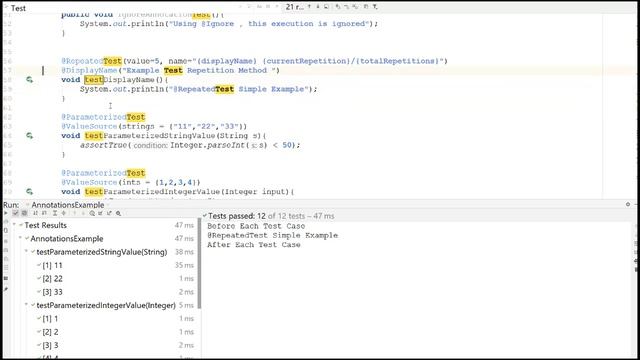Click console line Before Each Test Case
Viewport: 640px width, 360px height.
(256, 226)
